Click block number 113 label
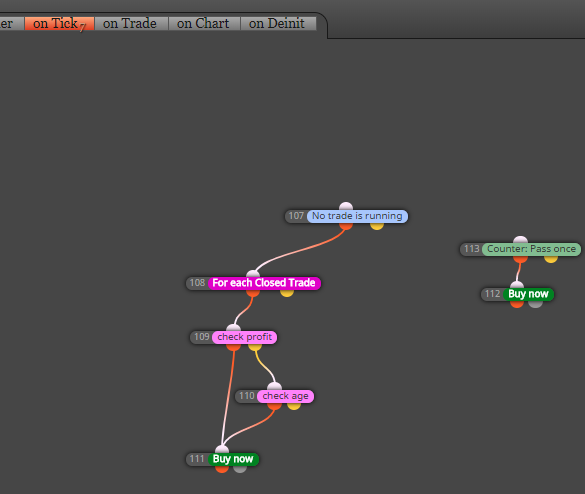The width and height of the screenshot is (585, 494). click(x=472, y=249)
